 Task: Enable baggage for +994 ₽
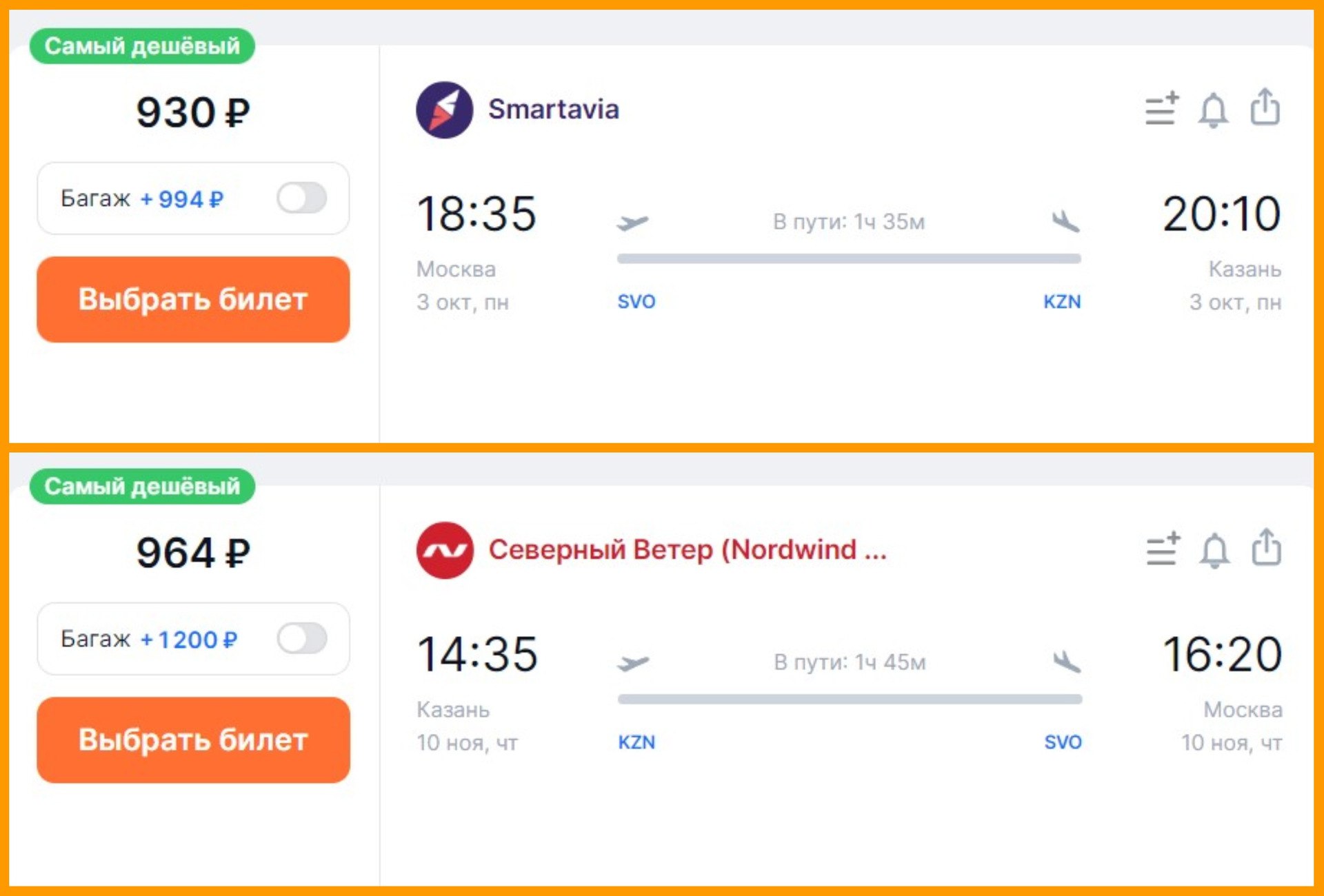tap(302, 198)
